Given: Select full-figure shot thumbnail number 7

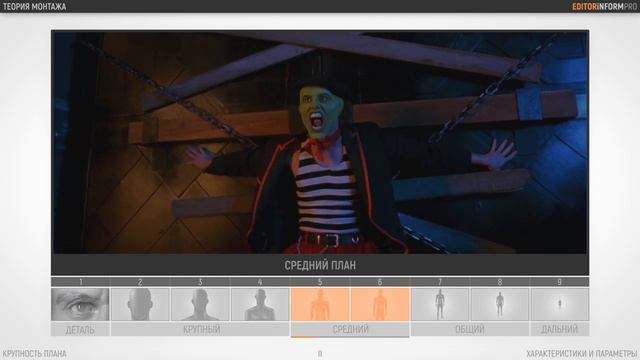Looking at the screenshot, I should [x=440, y=304].
